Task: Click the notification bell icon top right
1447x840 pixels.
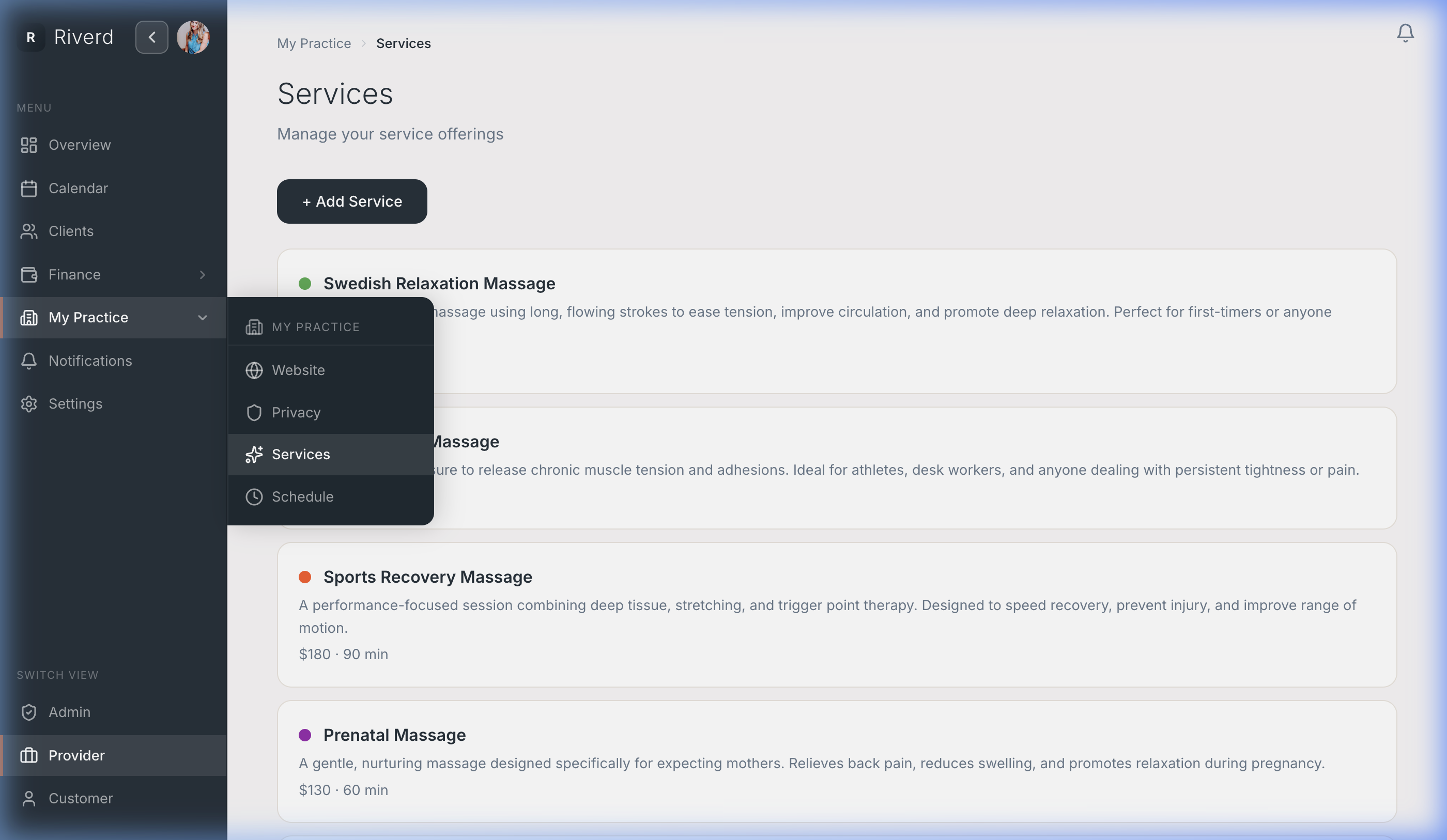Action: (1405, 33)
